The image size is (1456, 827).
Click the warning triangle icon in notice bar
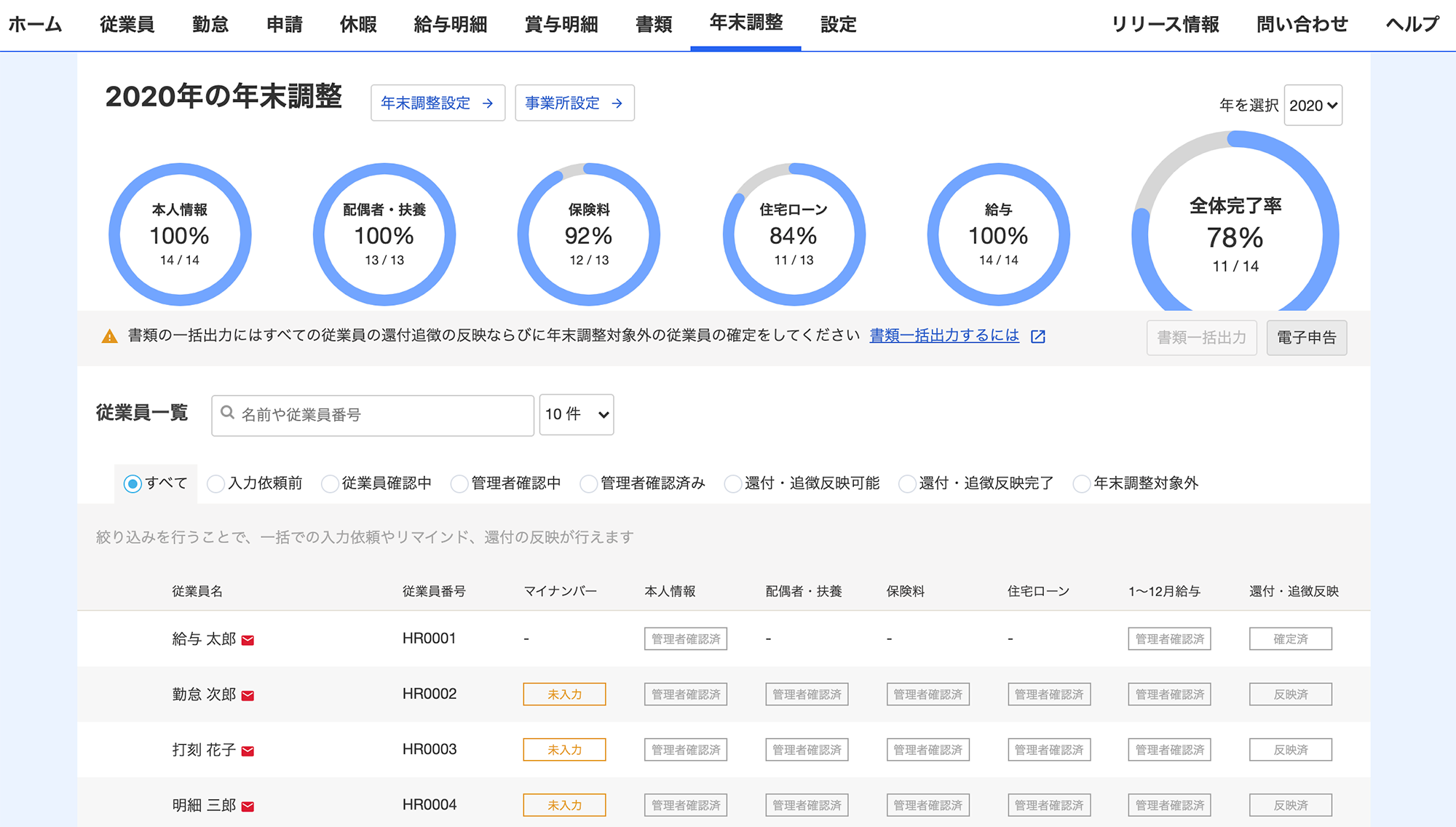pyautogui.click(x=109, y=336)
